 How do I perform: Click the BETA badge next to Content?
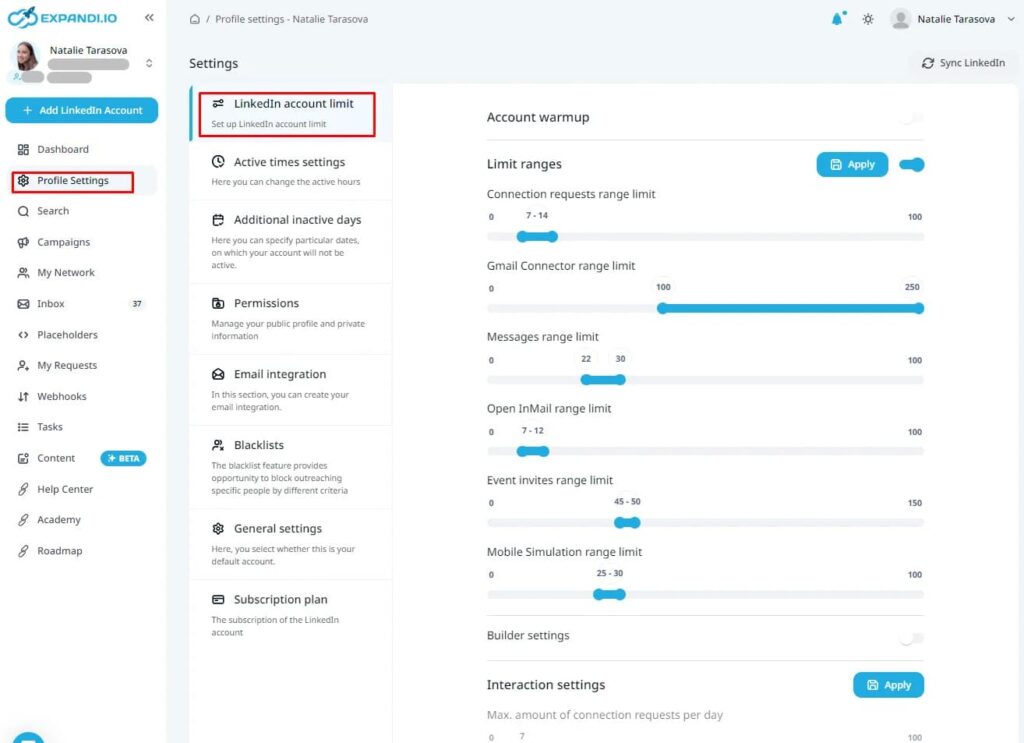tap(123, 458)
